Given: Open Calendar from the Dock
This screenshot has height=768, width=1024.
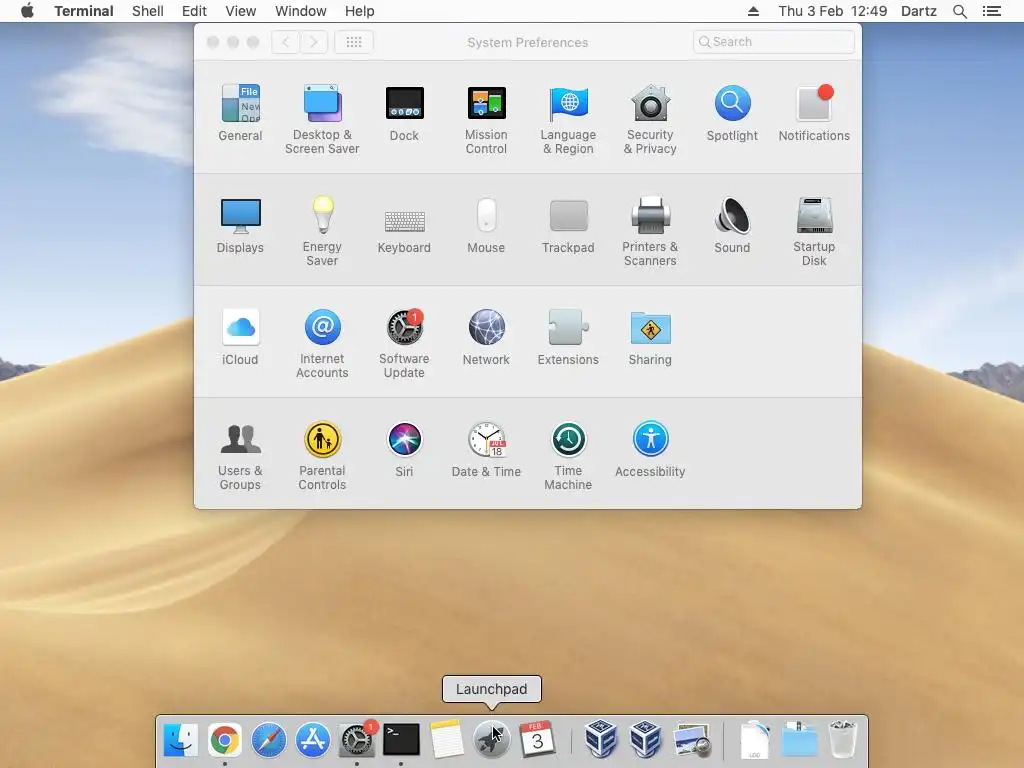Looking at the screenshot, I should [x=537, y=739].
